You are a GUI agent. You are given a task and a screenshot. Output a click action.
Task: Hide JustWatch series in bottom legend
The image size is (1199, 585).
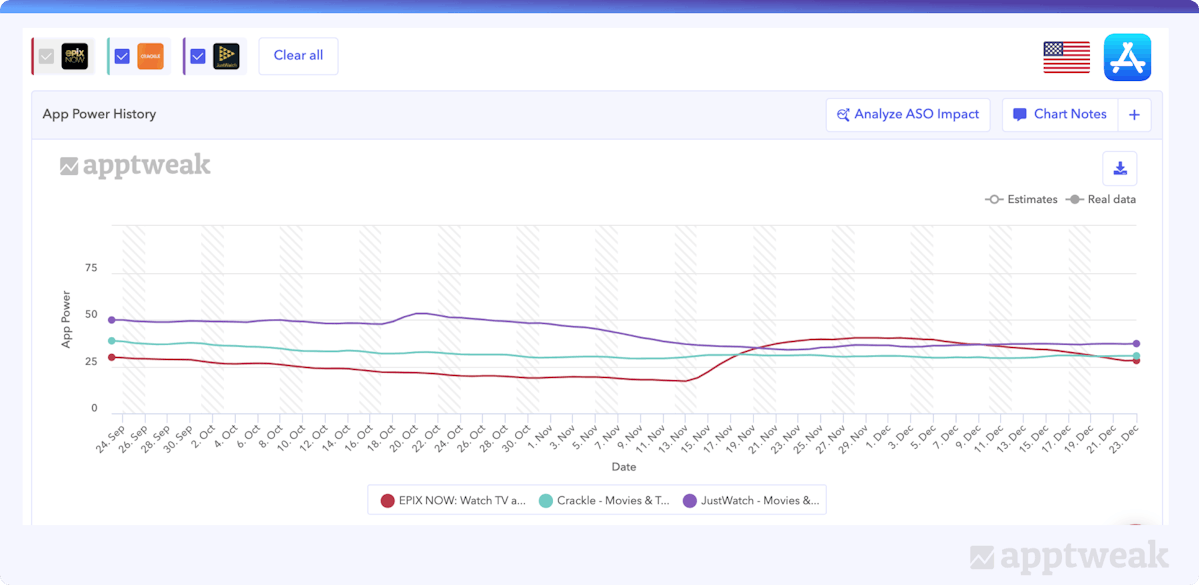(x=750, y=500)
